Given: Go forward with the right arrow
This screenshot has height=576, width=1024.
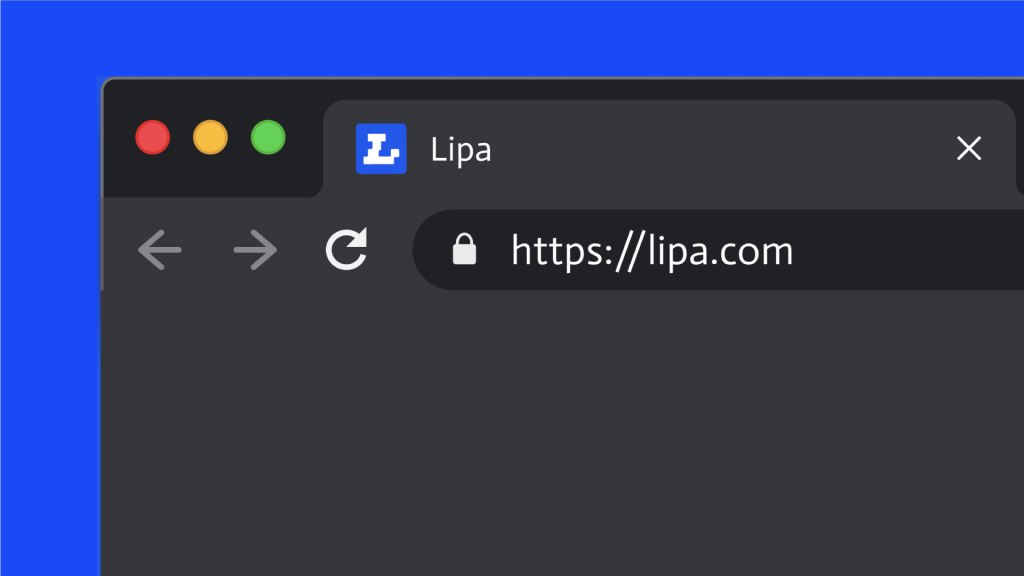Looking at the screenshot, I should click(x=255, y=250).
